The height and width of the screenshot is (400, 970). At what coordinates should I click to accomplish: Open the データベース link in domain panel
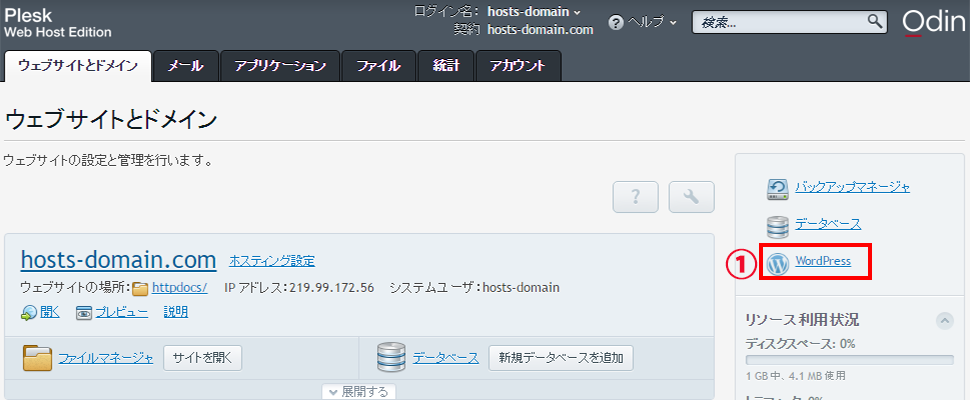tap(446, 358)
